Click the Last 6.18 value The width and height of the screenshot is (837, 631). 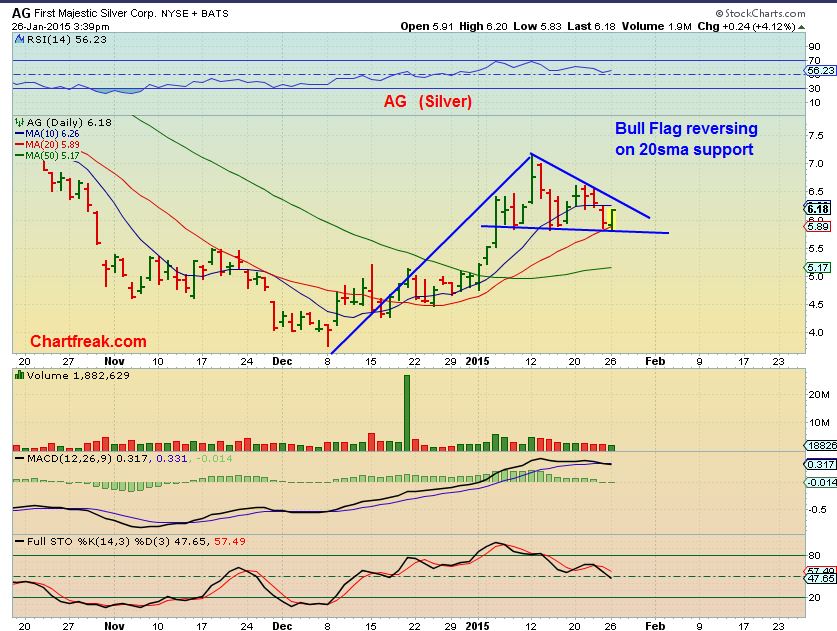[591, 26]
